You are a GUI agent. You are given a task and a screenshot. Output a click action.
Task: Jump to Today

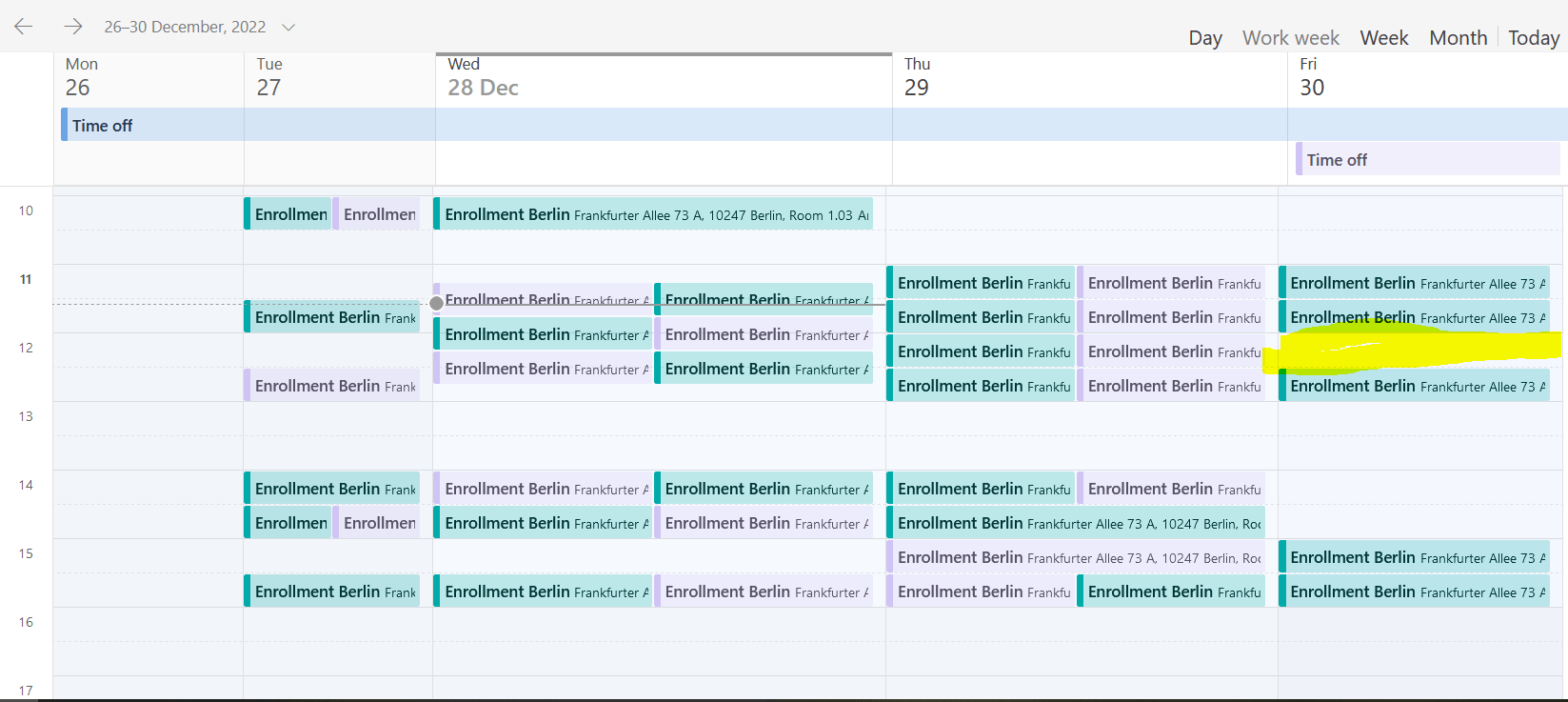click(x=1534, y=38)
